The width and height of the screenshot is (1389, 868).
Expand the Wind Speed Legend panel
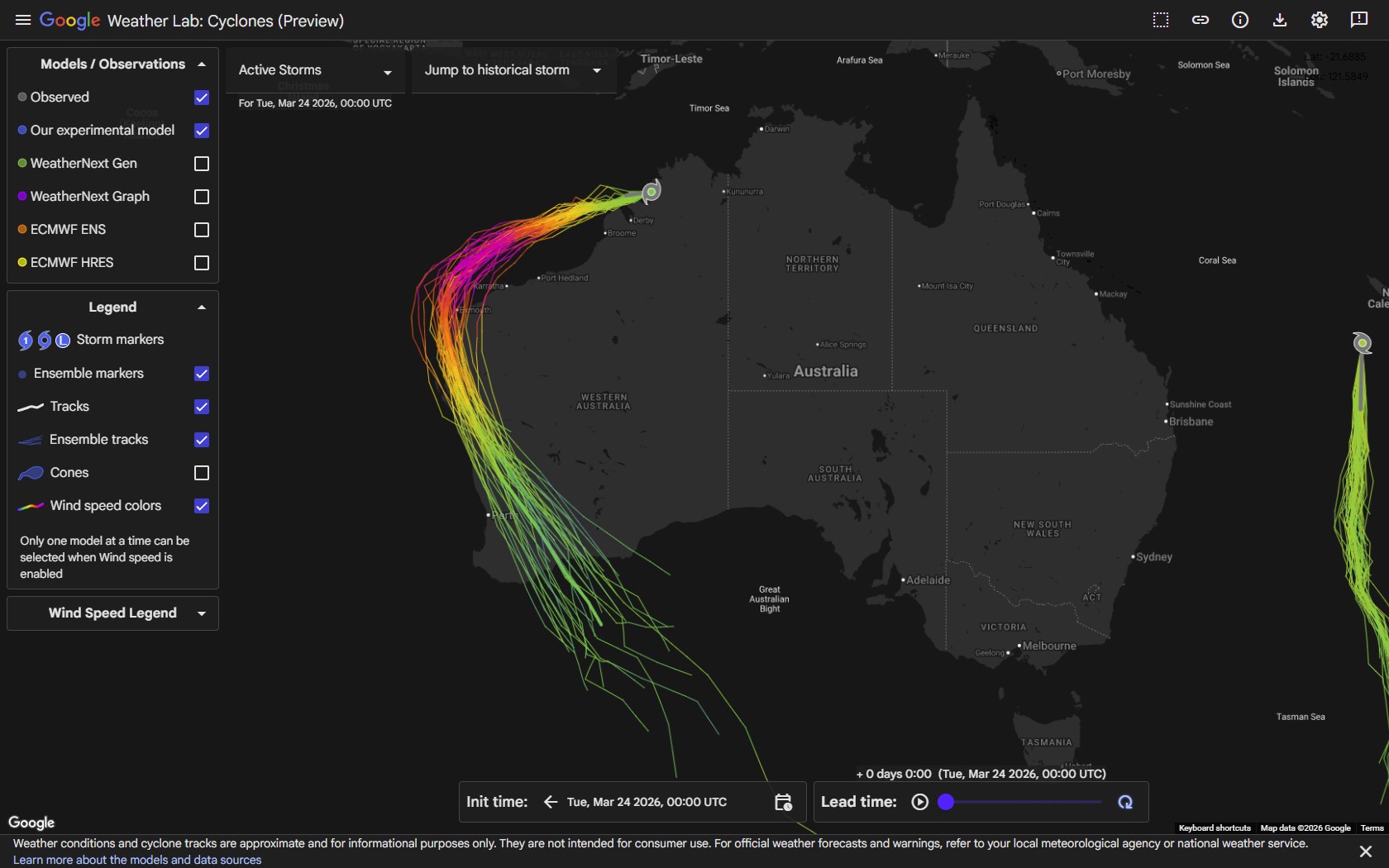click(x=202, y=613)
